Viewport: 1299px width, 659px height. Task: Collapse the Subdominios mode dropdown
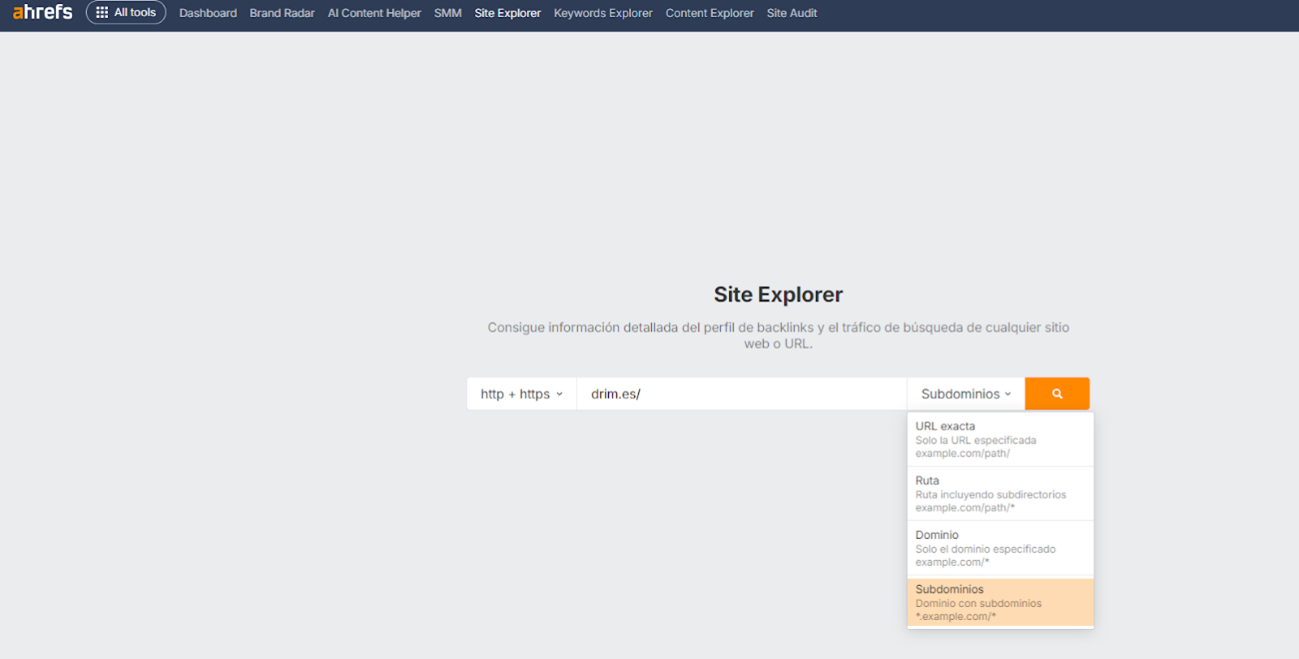(x=964, y=393)
